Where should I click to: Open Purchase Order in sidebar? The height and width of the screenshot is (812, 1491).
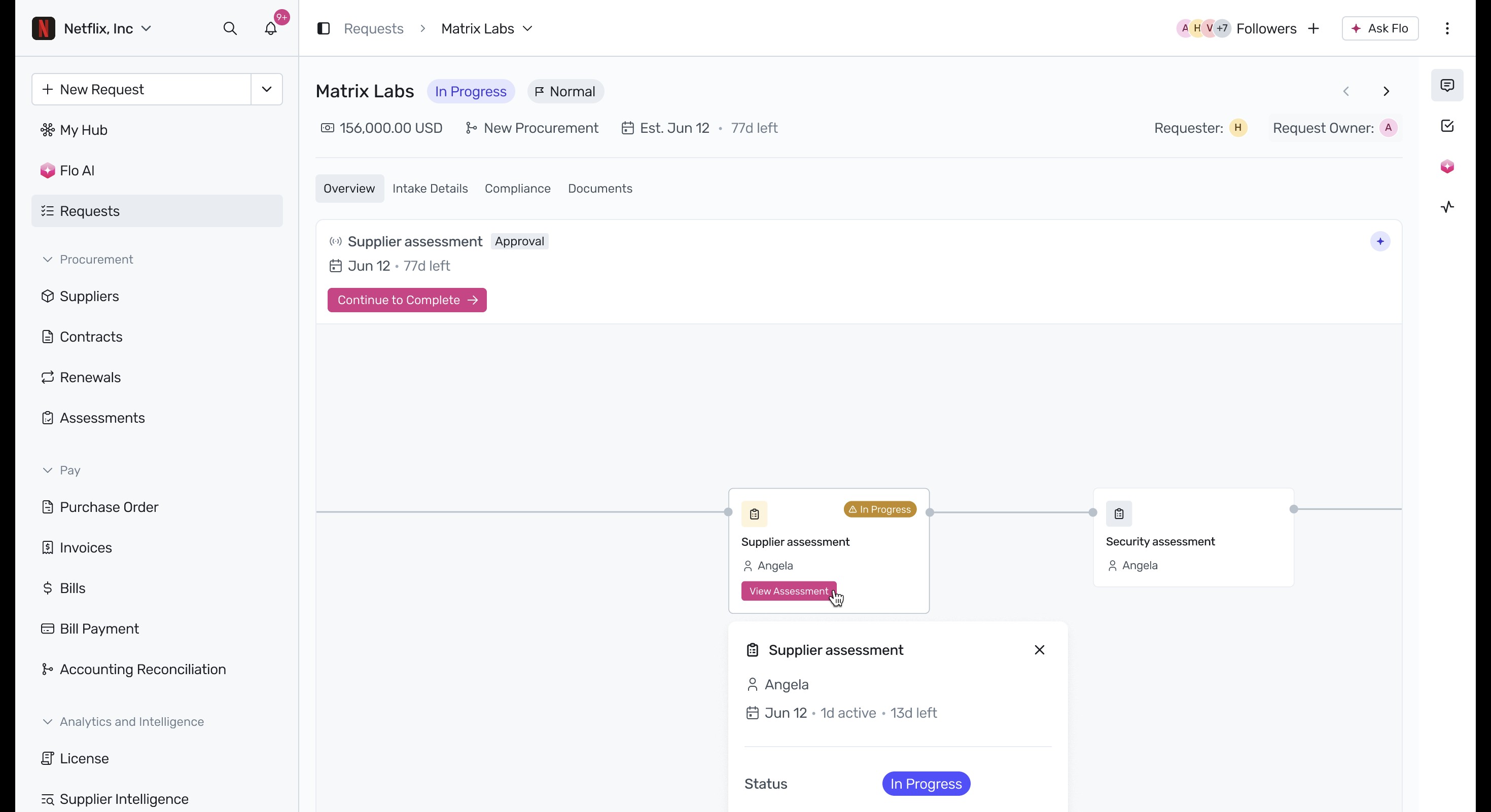(157, 507)
